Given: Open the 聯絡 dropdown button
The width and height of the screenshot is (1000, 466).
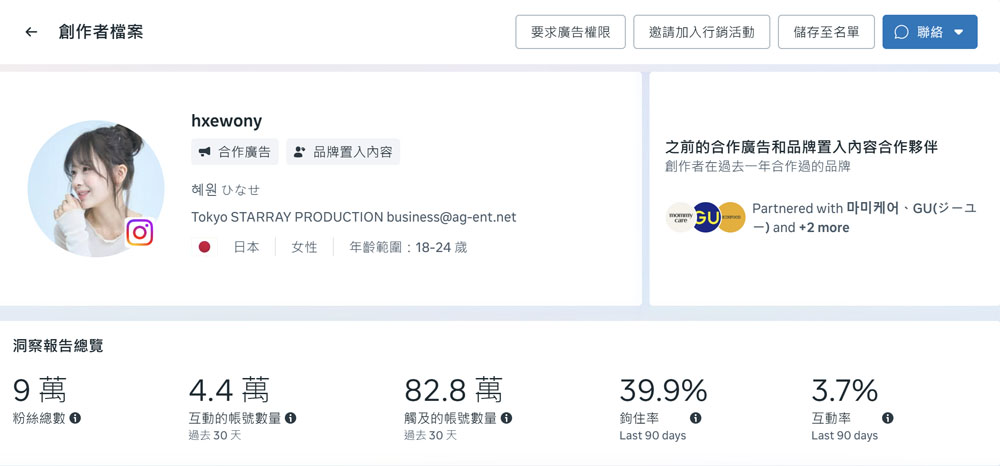Looking at the screenshot, I should 929,32.
